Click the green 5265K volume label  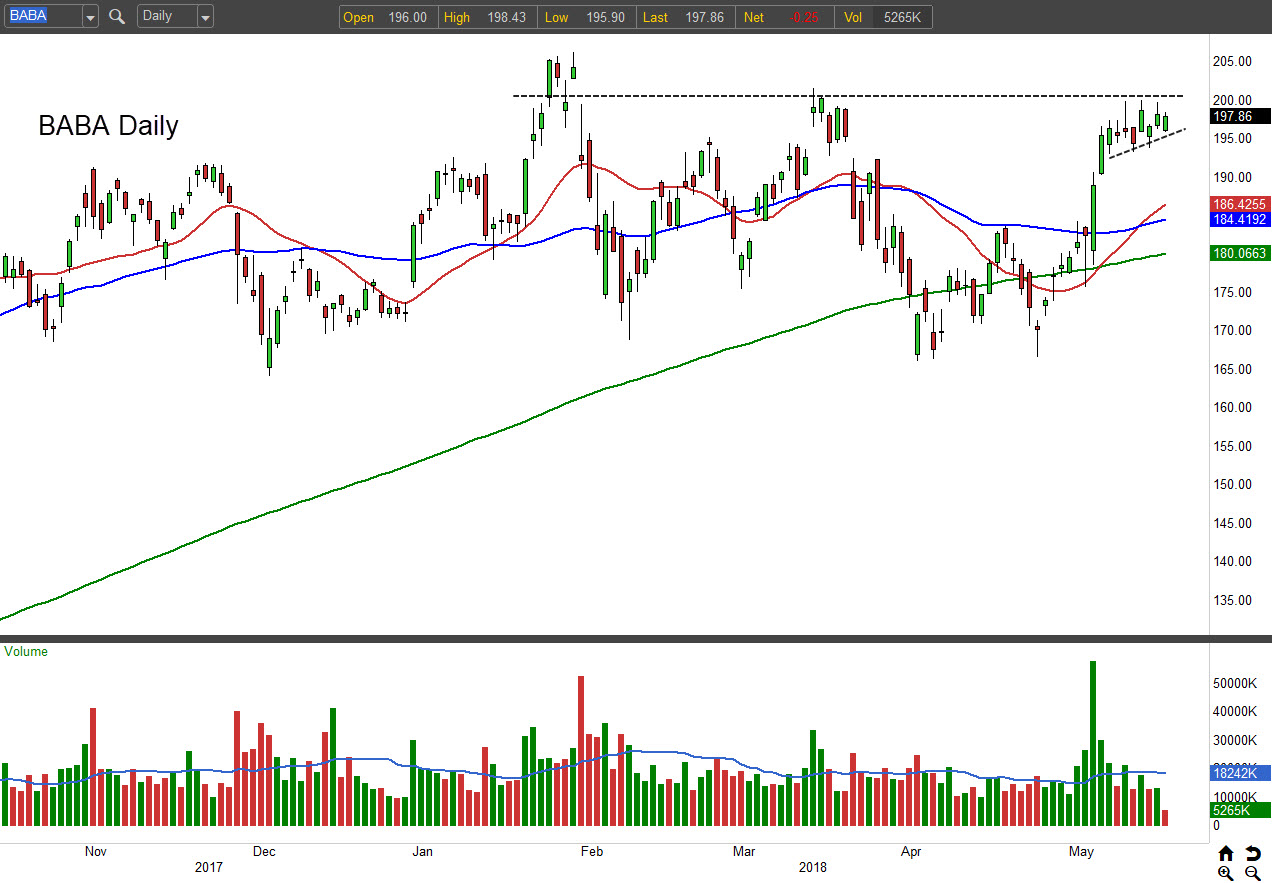tap(1239, 810)
